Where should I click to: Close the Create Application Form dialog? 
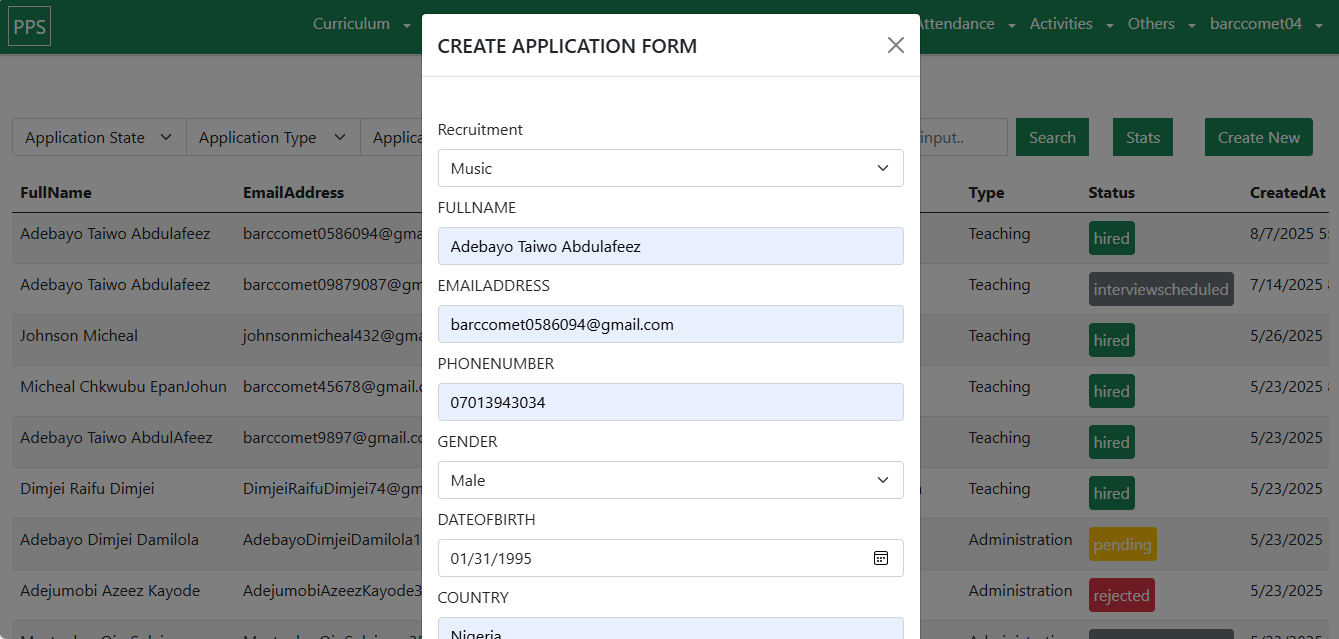pyautogui.click(x=895, y=45)
